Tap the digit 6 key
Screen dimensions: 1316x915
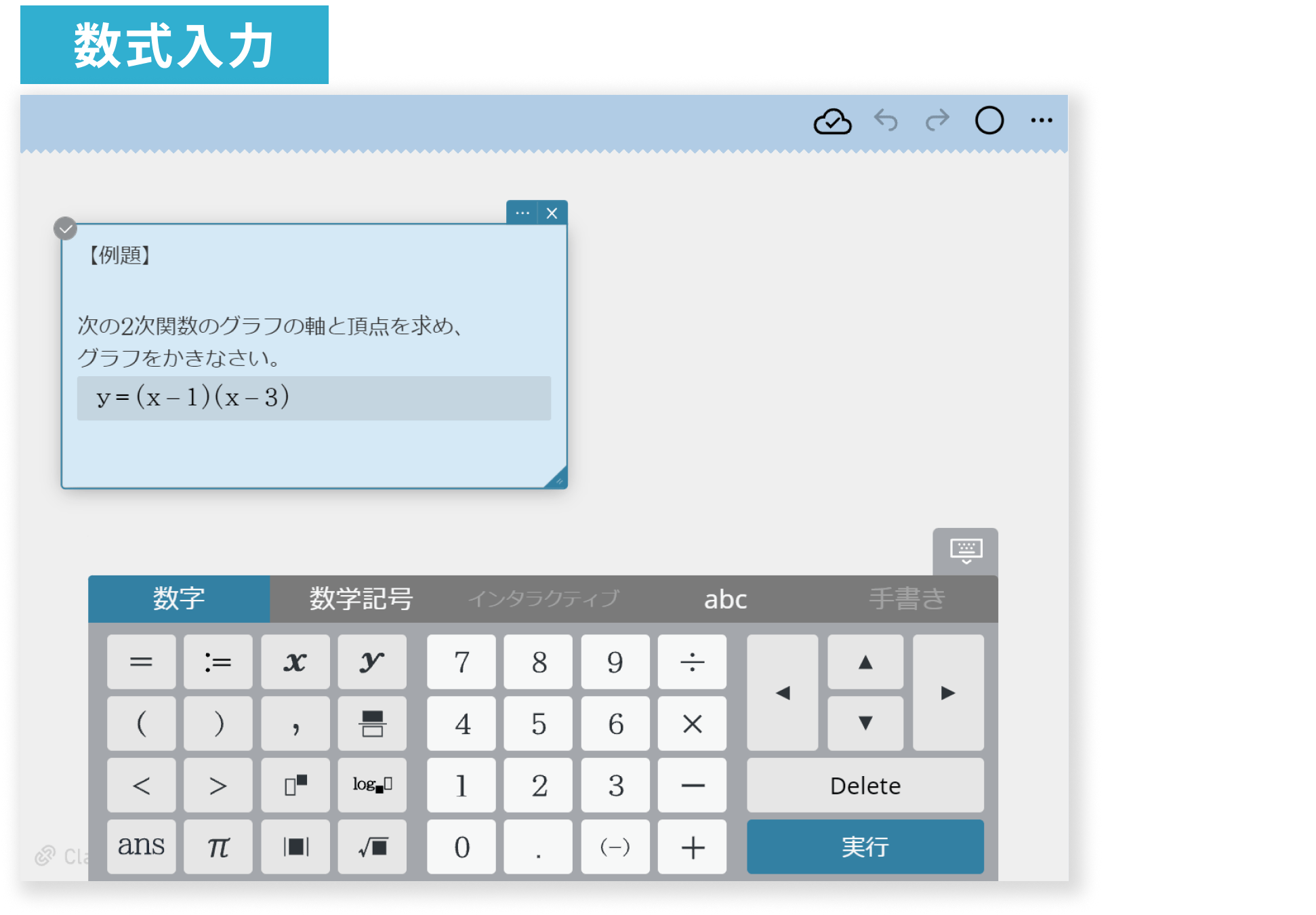pos(615,724)
